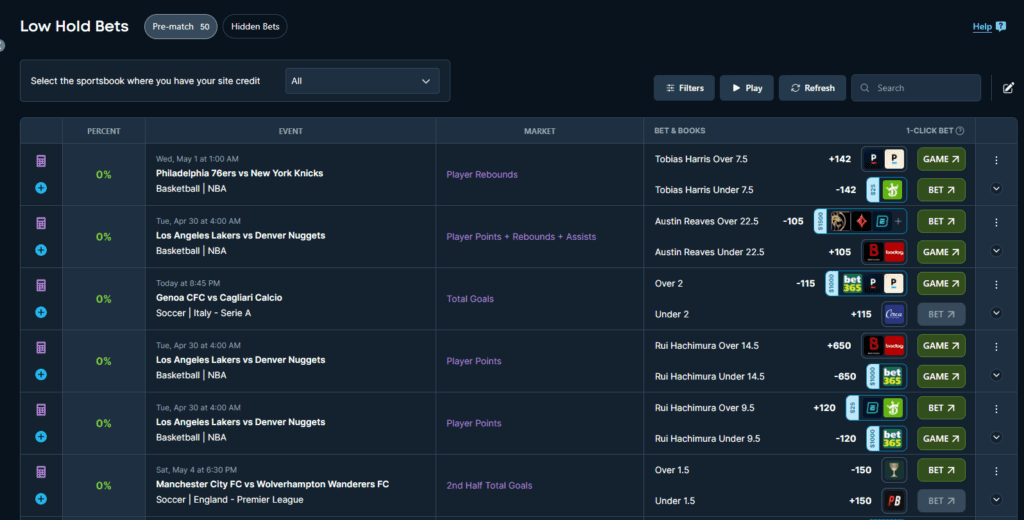This screenshot has height=520, width=1024.
Task: Click Circa sportsbook logo for Under 2
Action: coord(894,314)
